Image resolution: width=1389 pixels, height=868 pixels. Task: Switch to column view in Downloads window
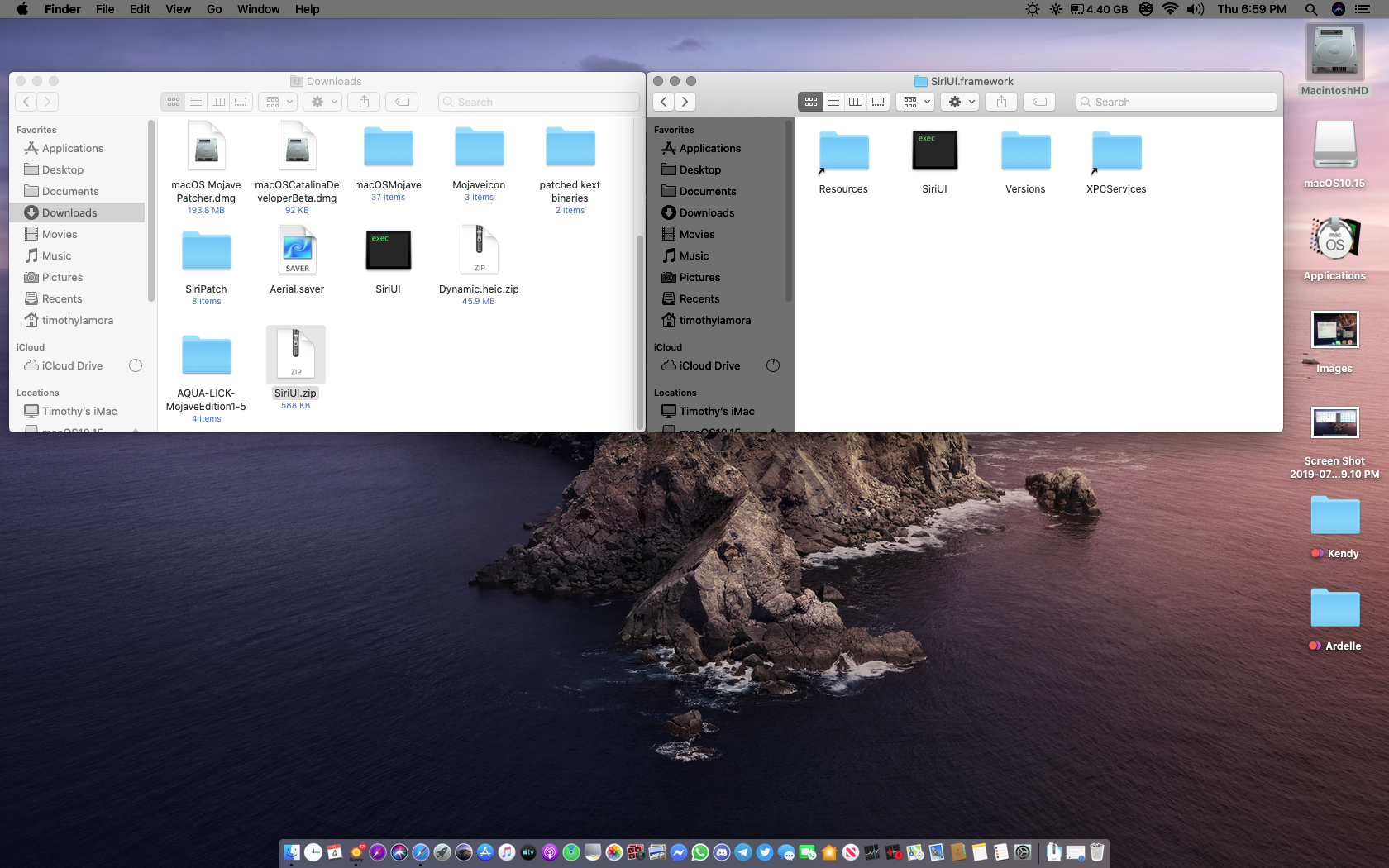tap(218, 102)
